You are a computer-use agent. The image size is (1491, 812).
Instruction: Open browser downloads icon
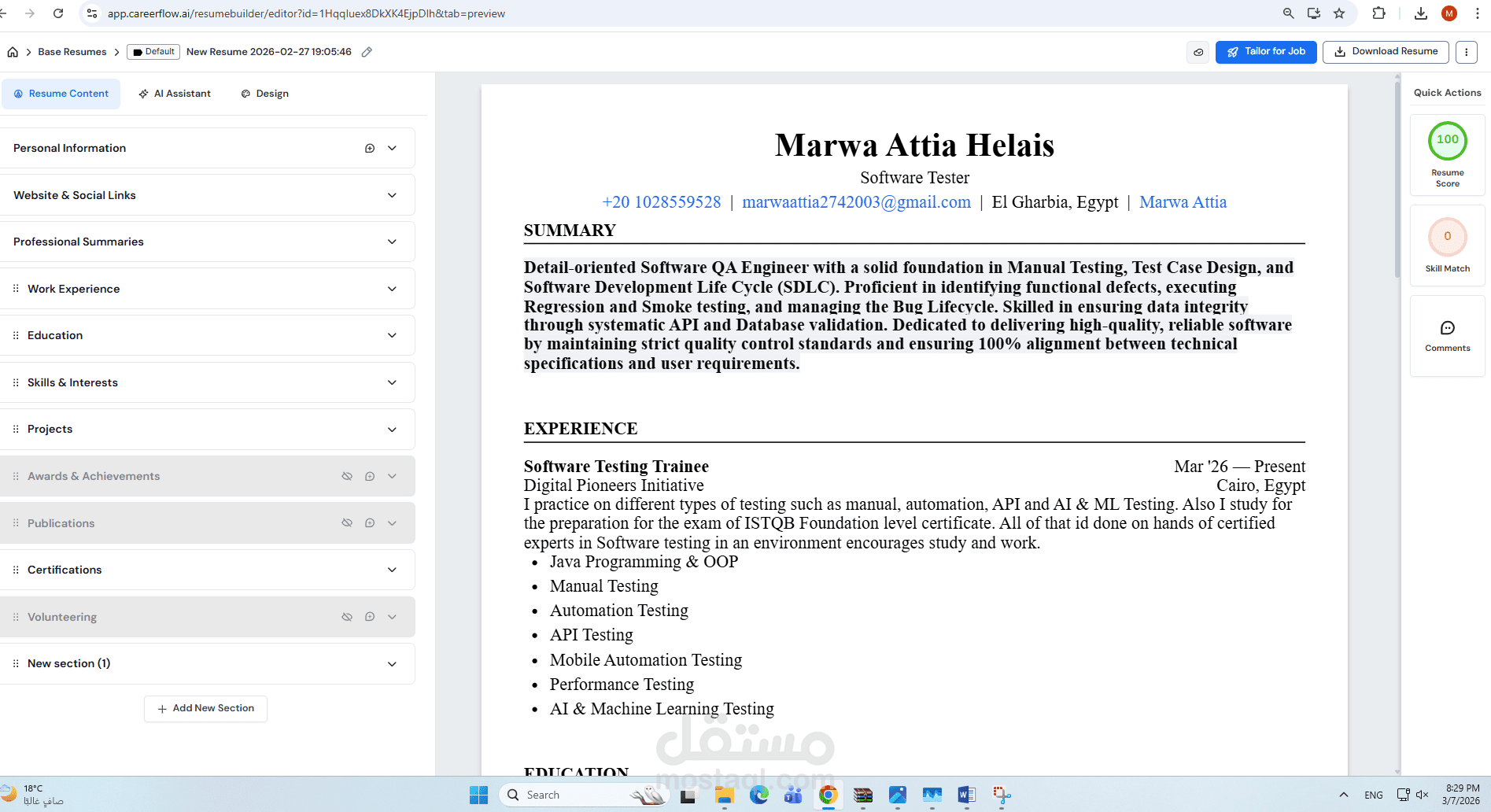pyautogui.click(x=1420, y=13)
